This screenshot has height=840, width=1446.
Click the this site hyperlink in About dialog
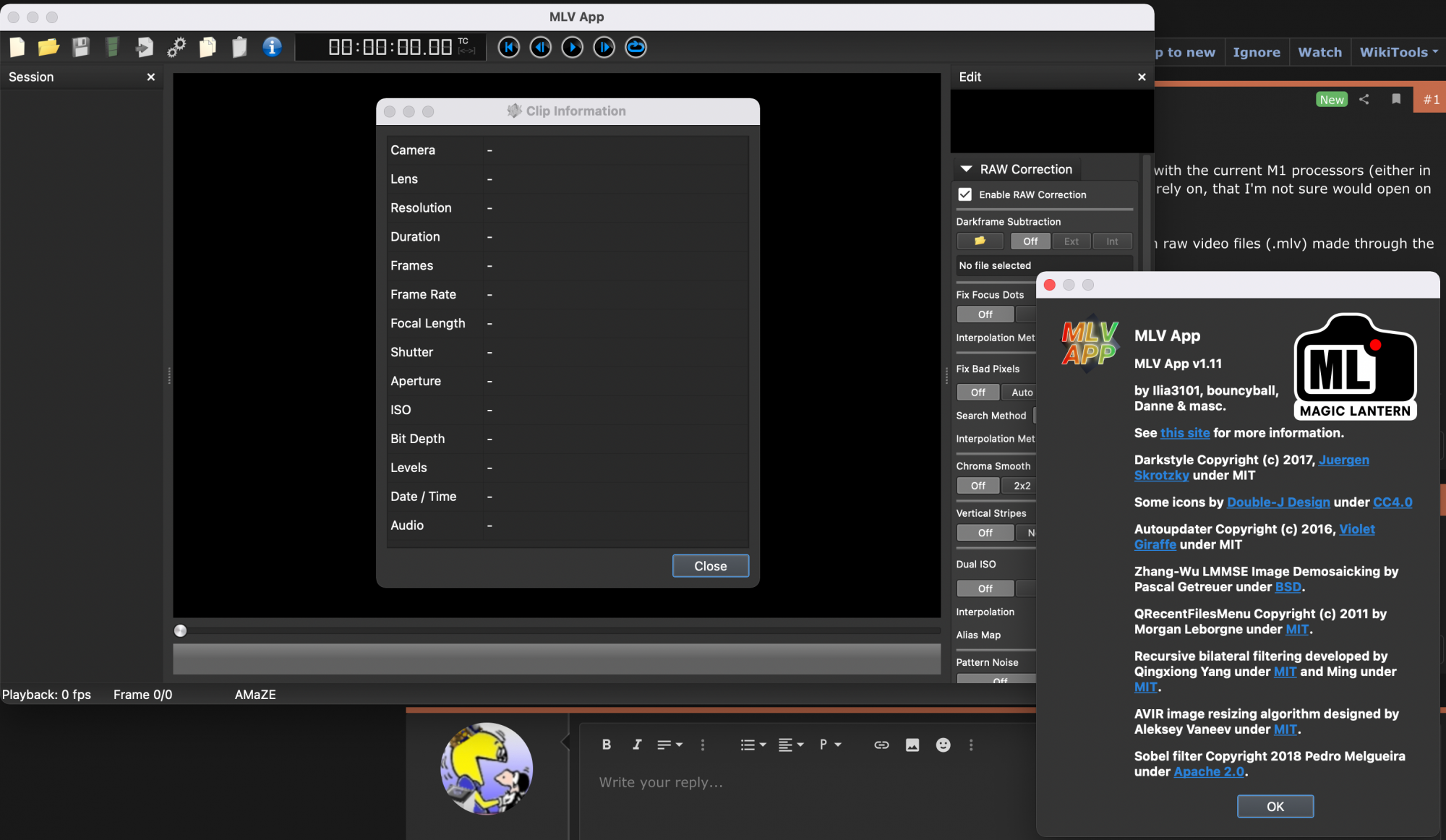pos(1183,432)
